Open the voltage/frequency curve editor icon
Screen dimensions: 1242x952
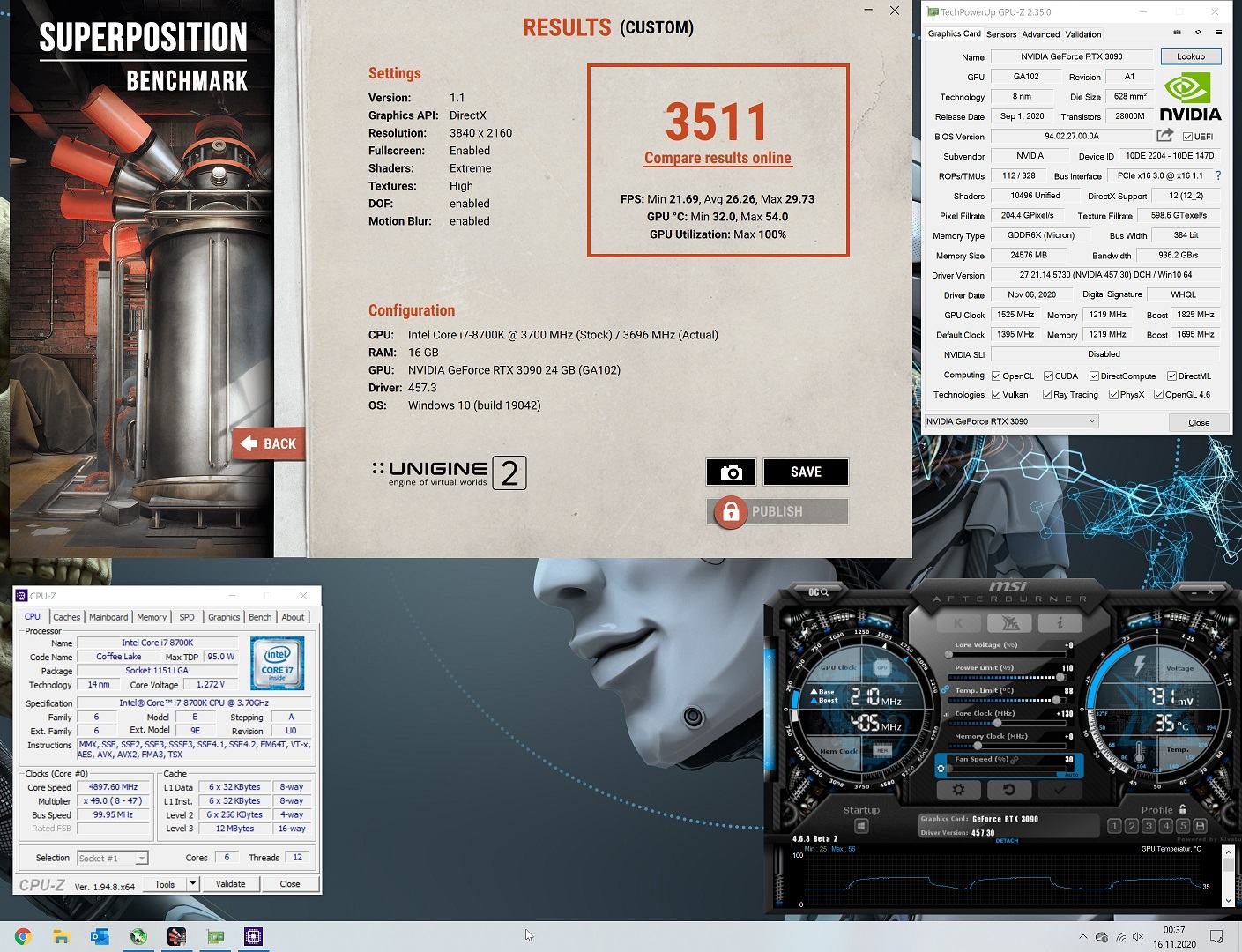[947, 713]
